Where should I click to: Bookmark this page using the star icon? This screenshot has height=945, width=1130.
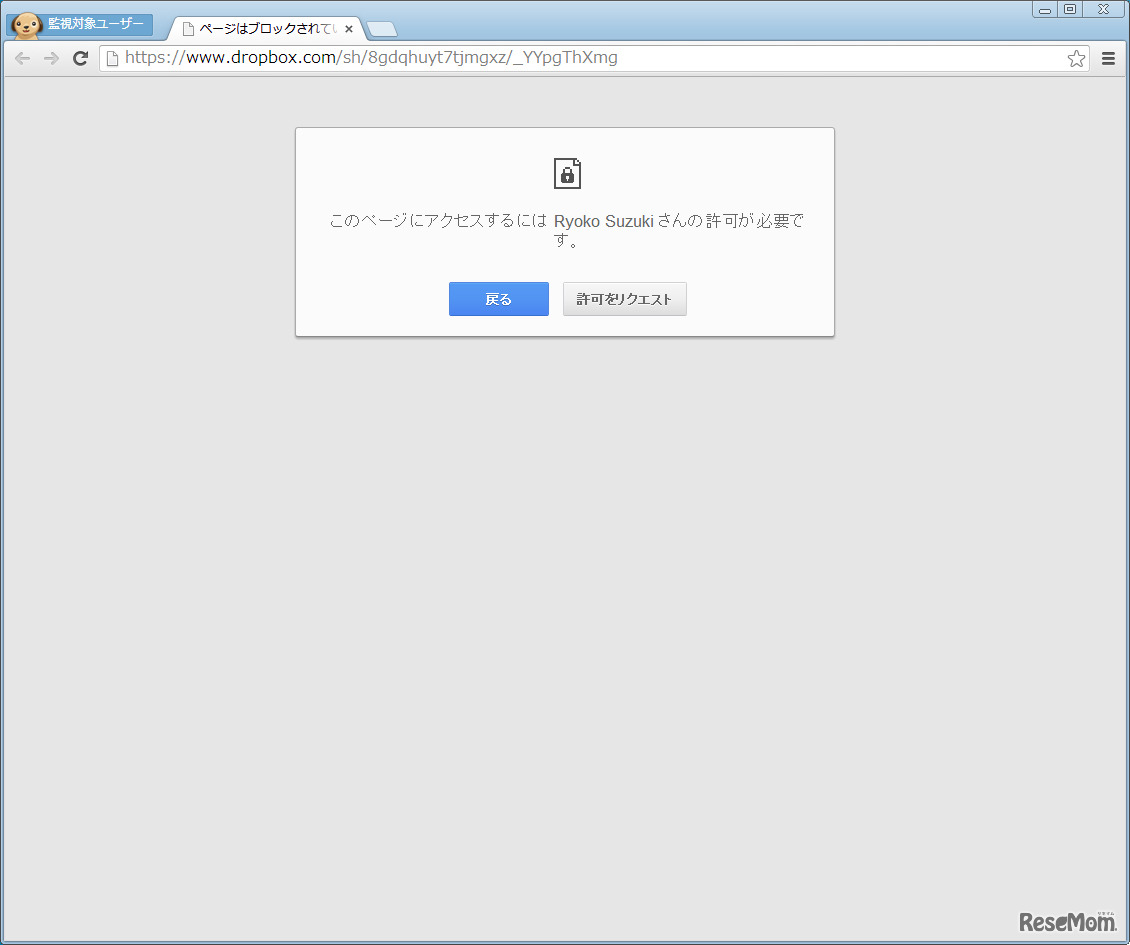pyautogui.click(x=1076, y=58)
